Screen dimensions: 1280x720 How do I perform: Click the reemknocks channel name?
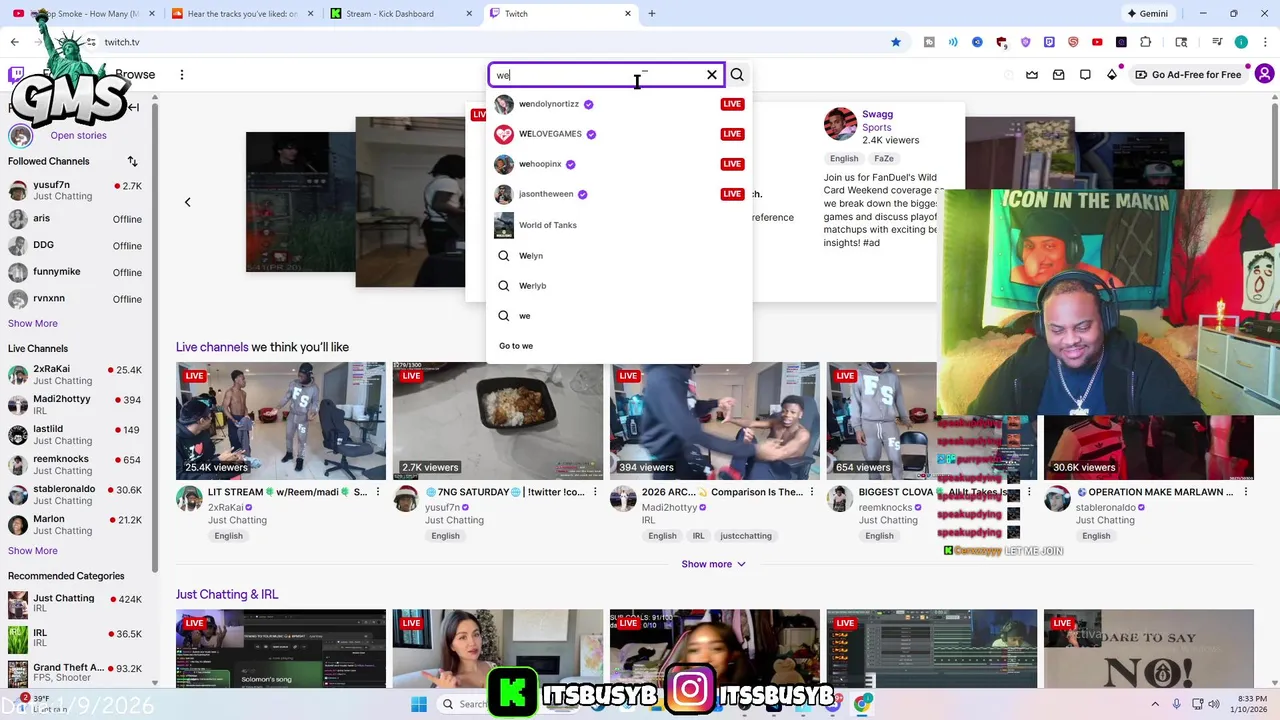pos(885,508)
